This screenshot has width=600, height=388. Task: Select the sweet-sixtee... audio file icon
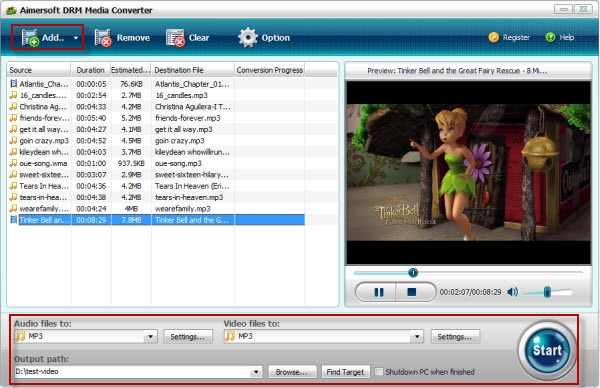tap(14, 174)
